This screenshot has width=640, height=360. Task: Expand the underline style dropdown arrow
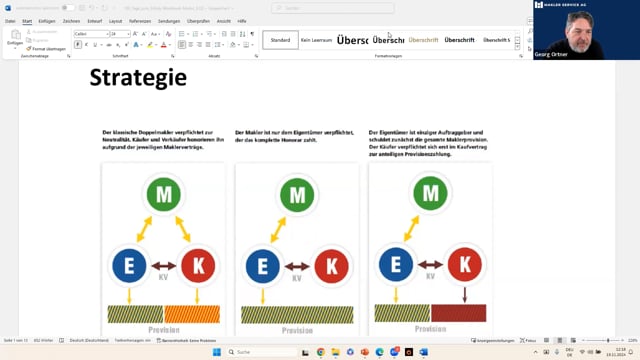(101, 45)
